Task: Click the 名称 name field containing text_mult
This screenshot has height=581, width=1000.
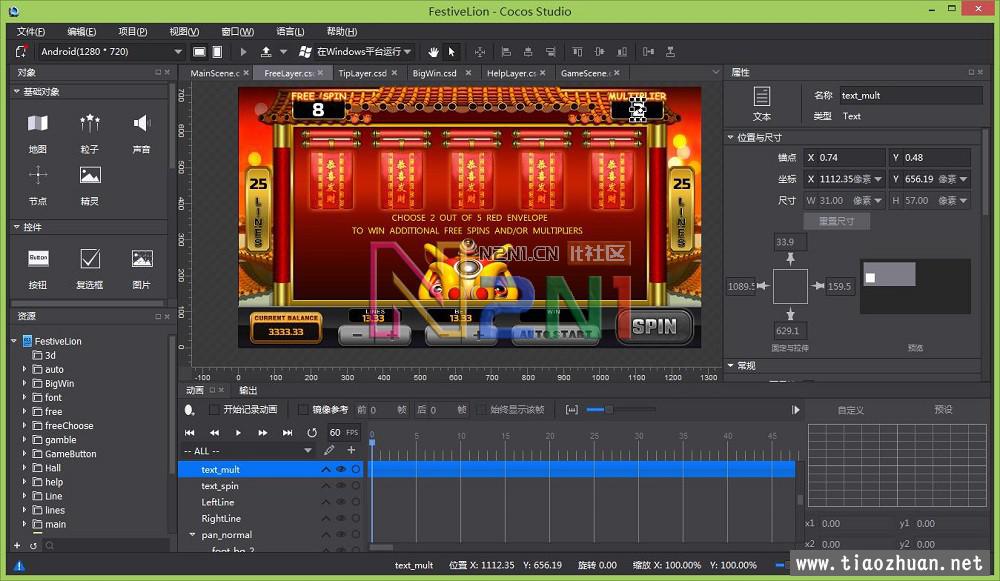Action: (911, 96)
